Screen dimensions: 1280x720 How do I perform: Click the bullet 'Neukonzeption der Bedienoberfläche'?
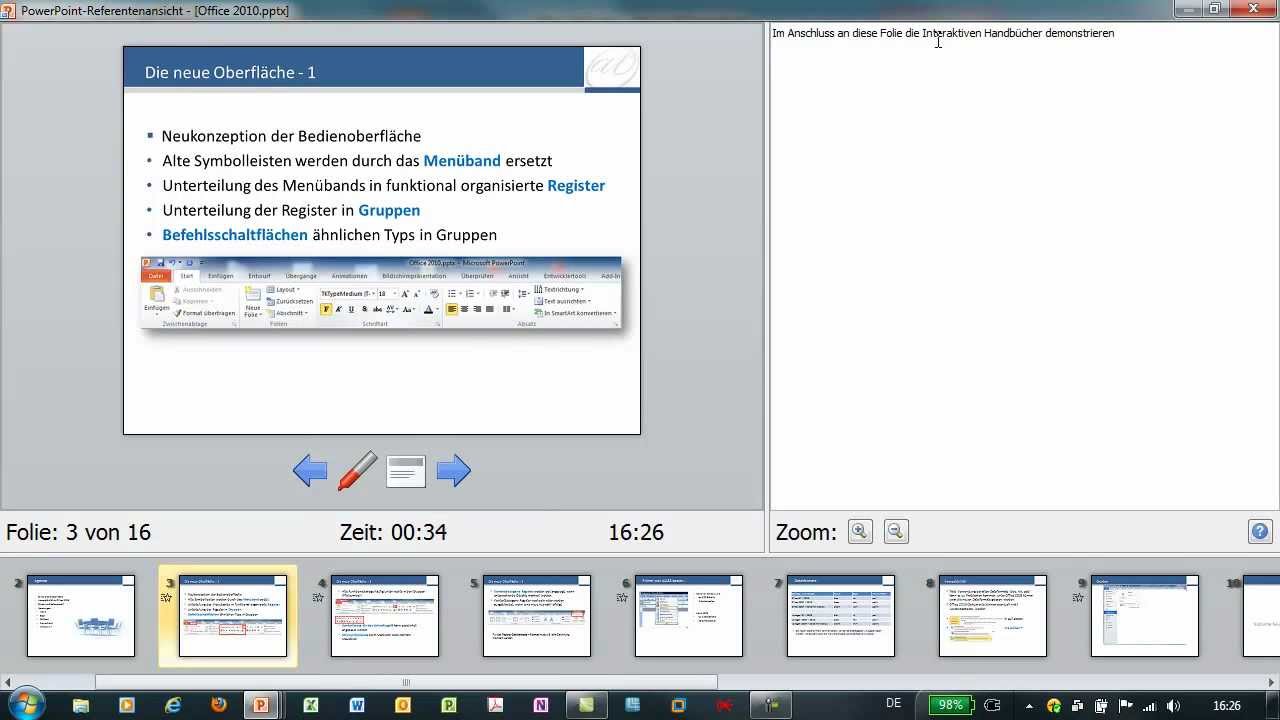[291, 136]
